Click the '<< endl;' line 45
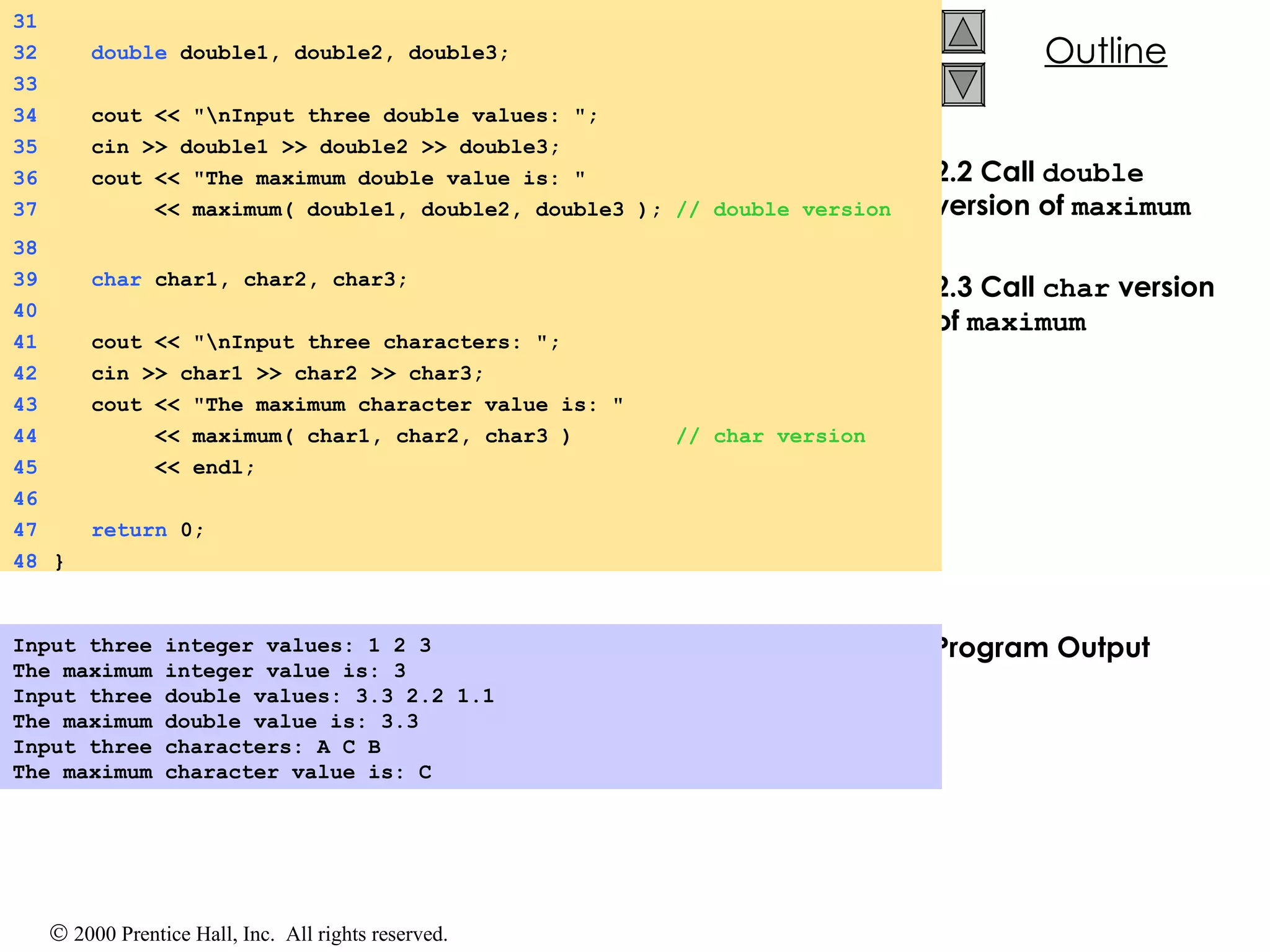Viewport: 1270px width, 952px height. tap(205, 468)
